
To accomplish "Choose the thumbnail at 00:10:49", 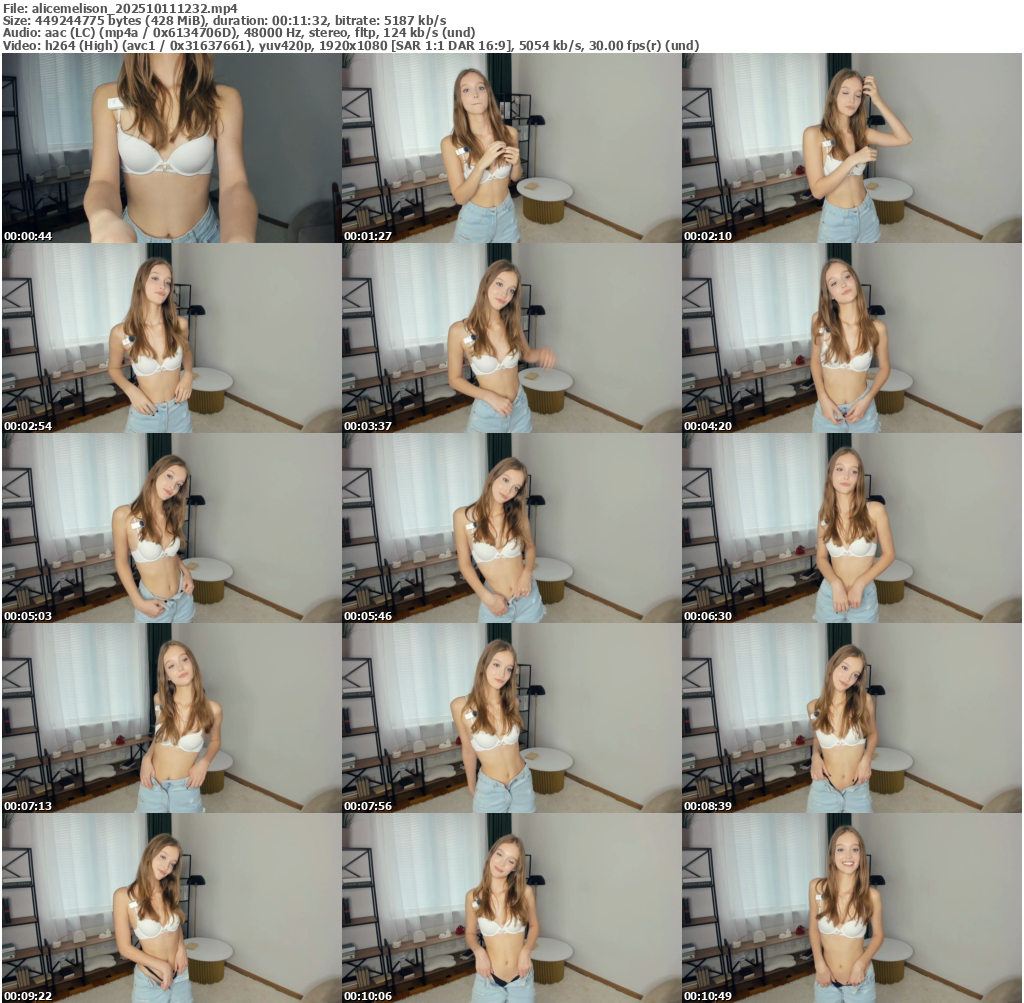I will (852, 908).
